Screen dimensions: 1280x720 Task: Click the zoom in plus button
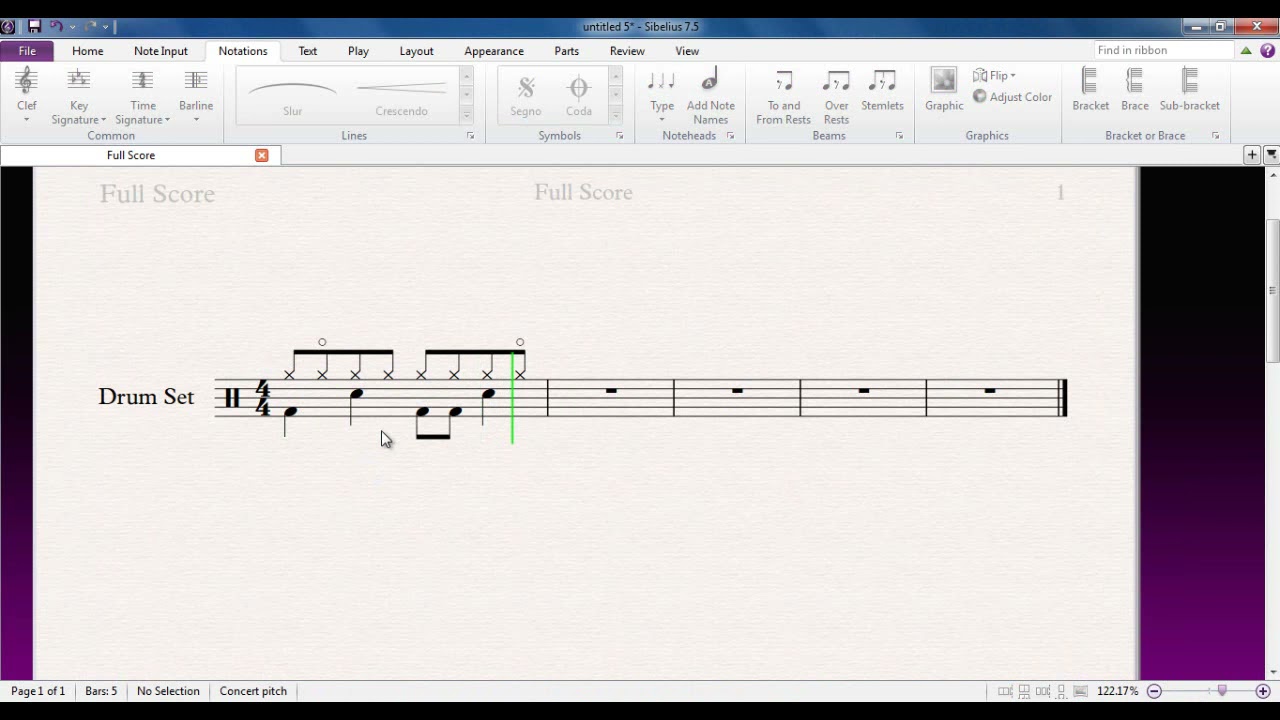(1263, 691)
